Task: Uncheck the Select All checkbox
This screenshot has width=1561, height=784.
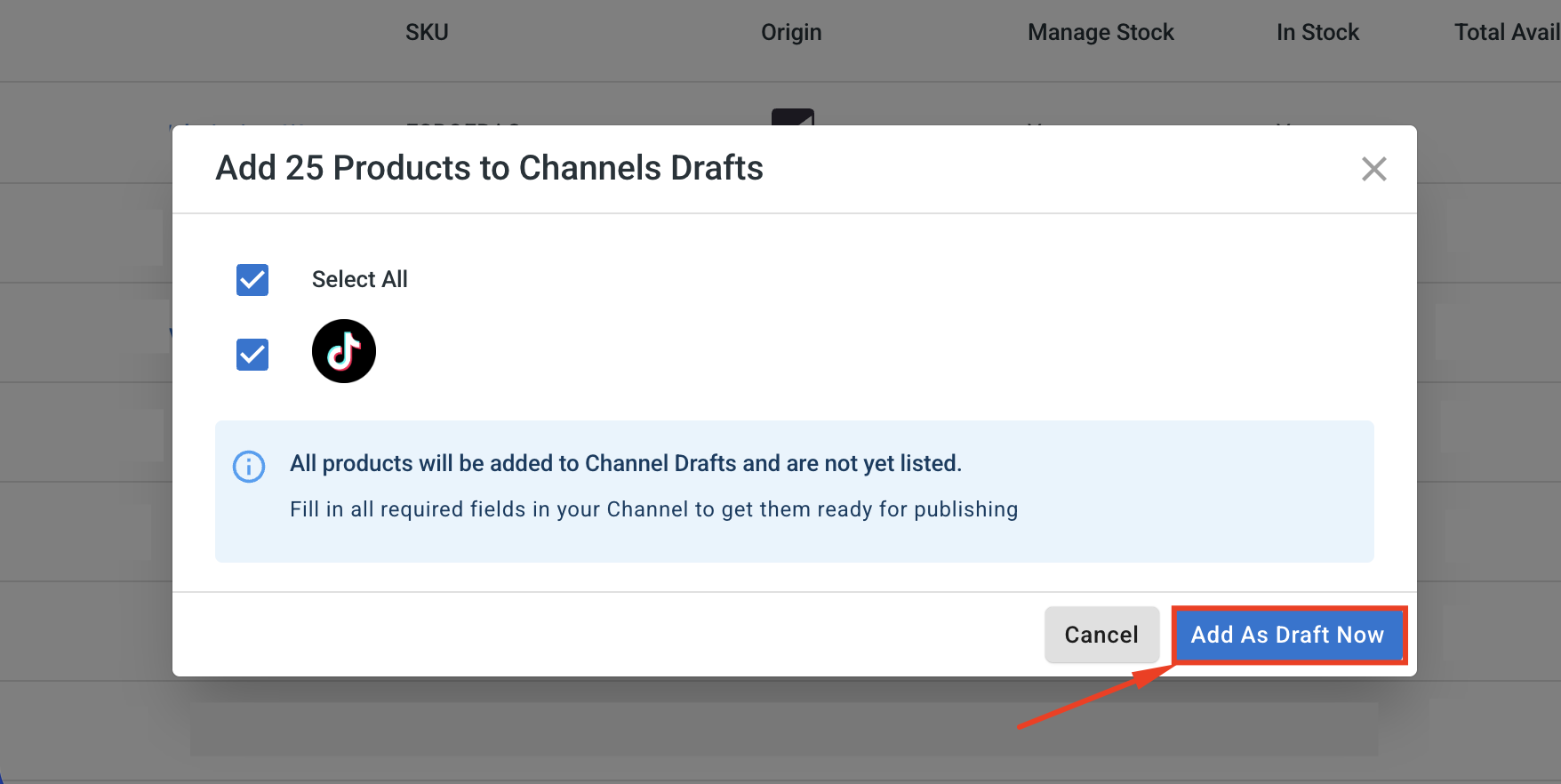Action: tap(252, 280)
